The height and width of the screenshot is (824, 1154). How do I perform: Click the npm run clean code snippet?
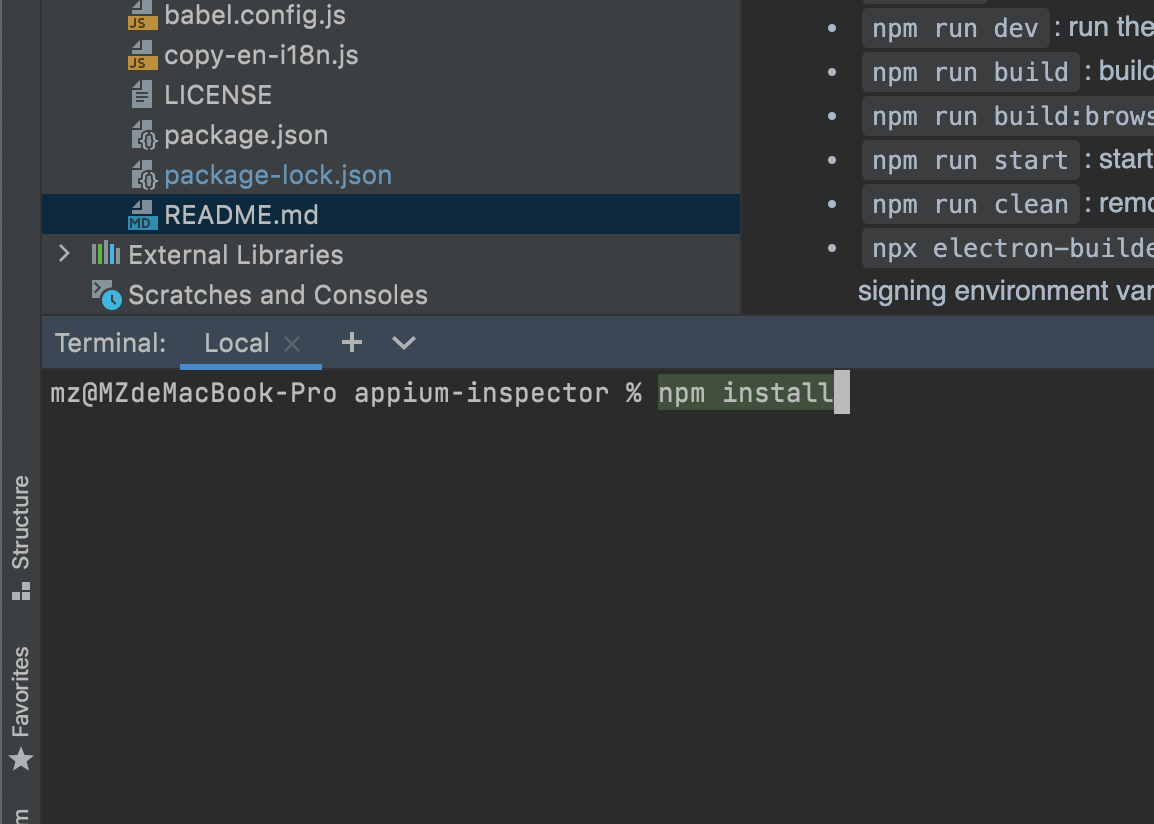click(x=970, y=204)
